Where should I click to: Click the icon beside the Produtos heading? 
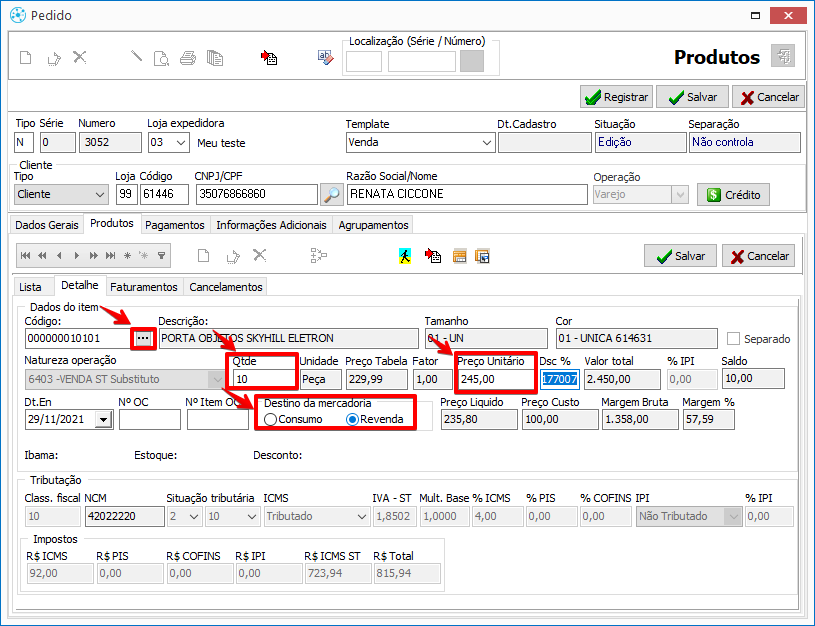point(783,55)
